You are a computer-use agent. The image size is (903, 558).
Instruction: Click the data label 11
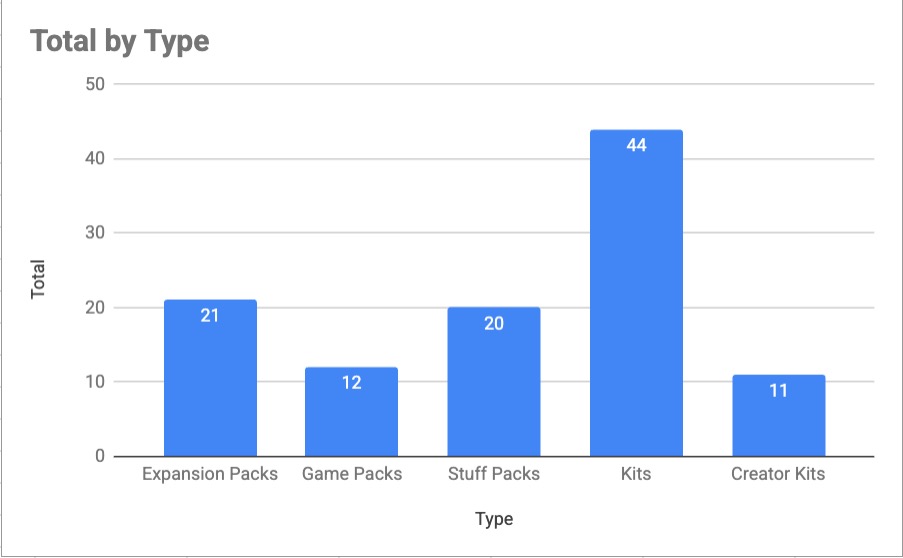[778, 391]
